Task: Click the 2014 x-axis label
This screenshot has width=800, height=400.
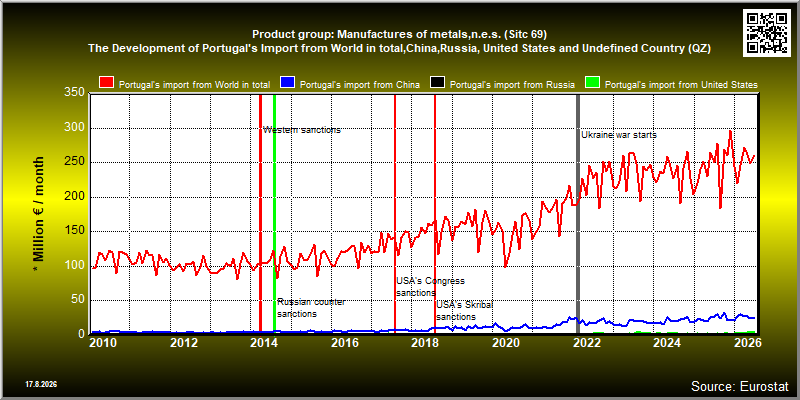Action: point(264,343)
